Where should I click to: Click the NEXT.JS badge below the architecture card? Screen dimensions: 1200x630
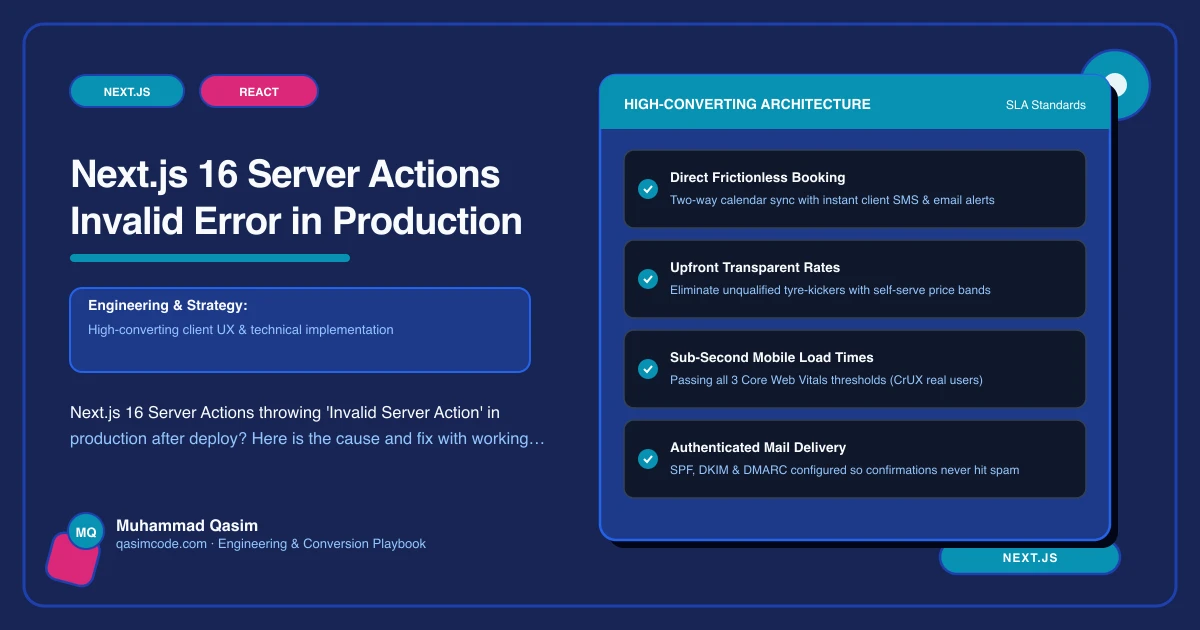1030,558
